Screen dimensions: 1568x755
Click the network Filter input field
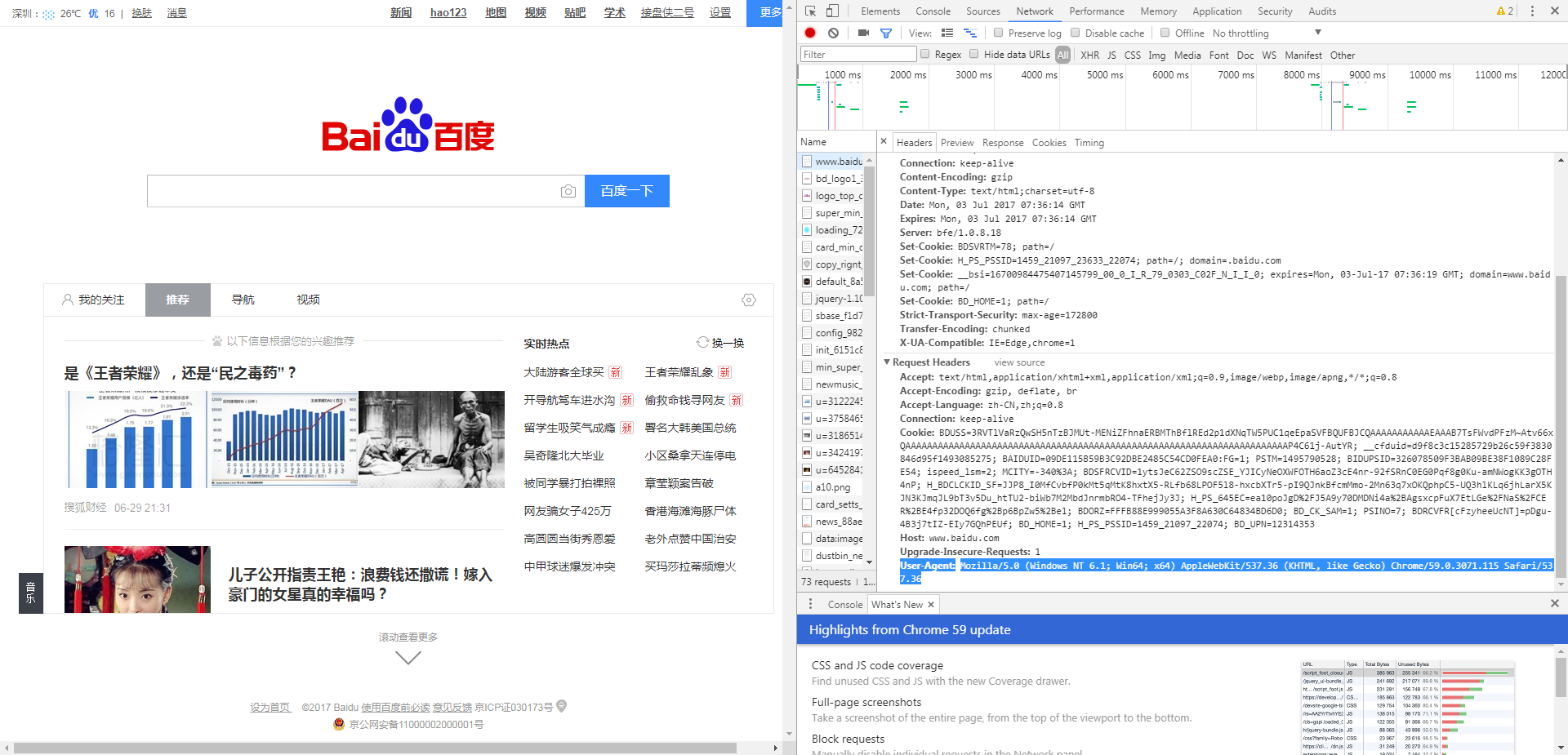point(858,54)
